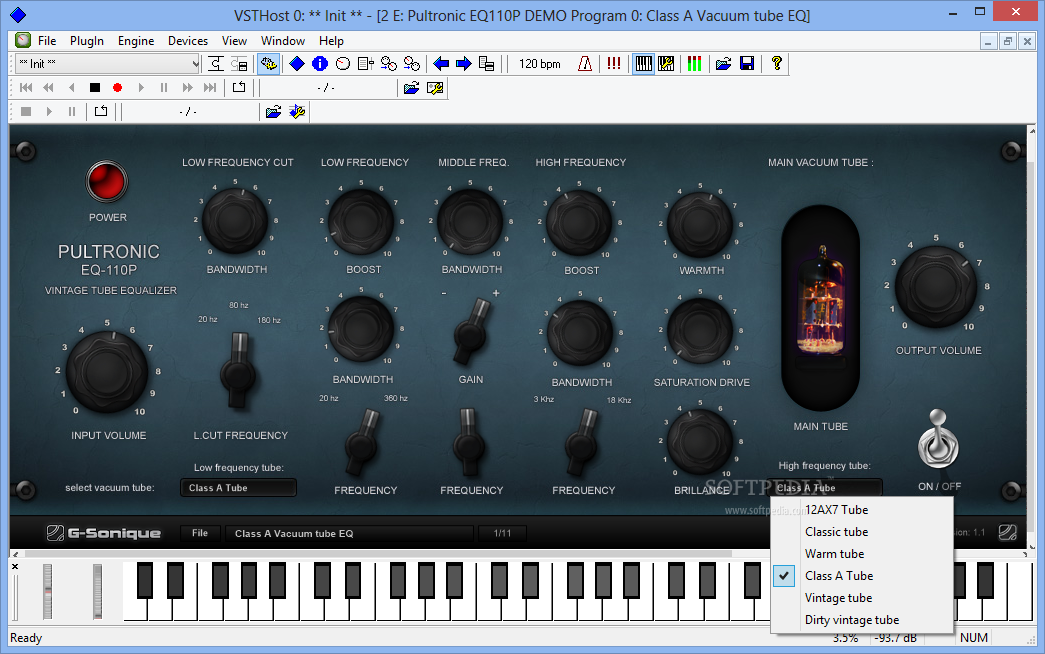Click the SATURATION DRIVE knob
1045x654 pixels.
coord(700,331)
